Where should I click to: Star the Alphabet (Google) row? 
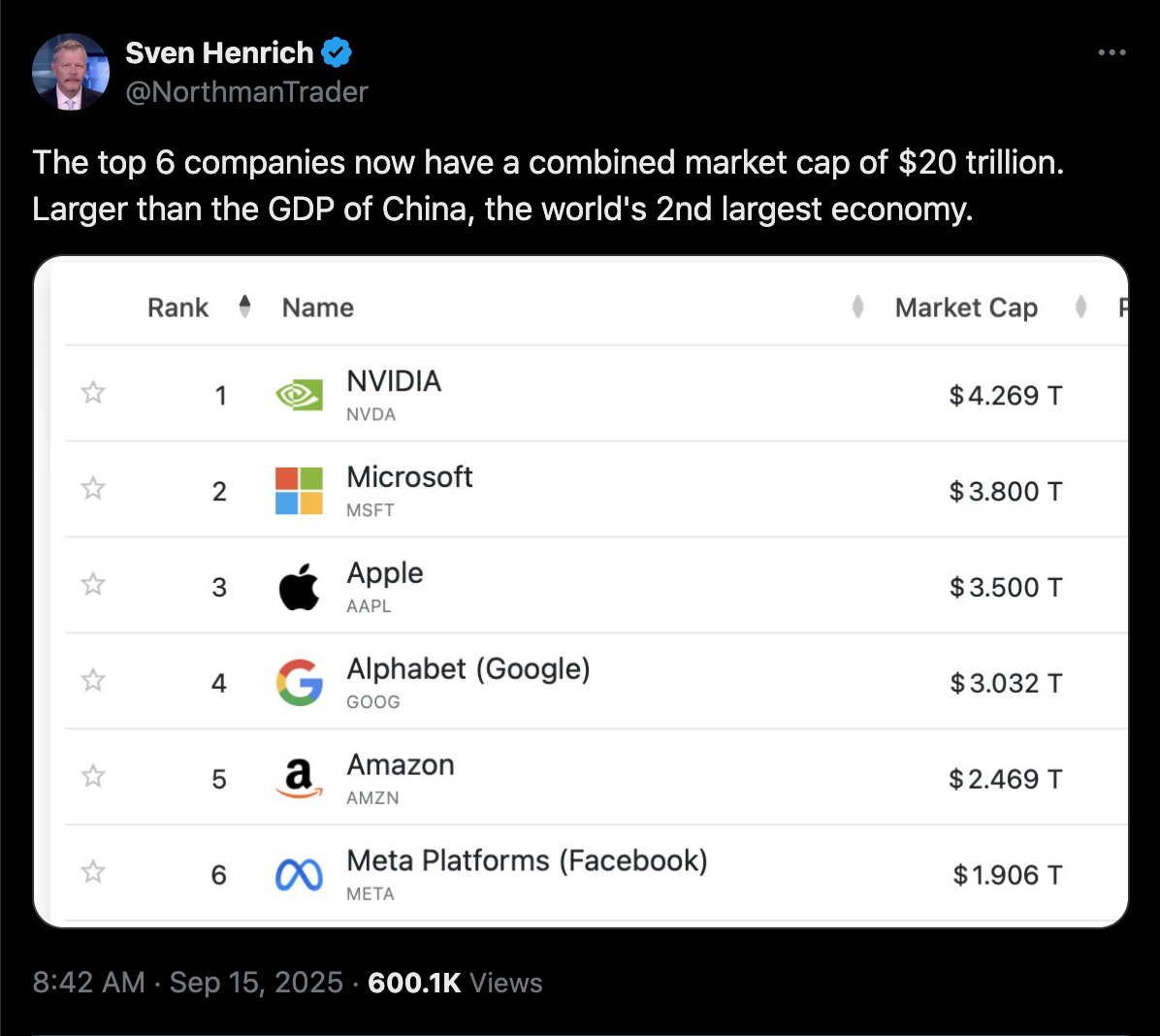coord(93,680)
